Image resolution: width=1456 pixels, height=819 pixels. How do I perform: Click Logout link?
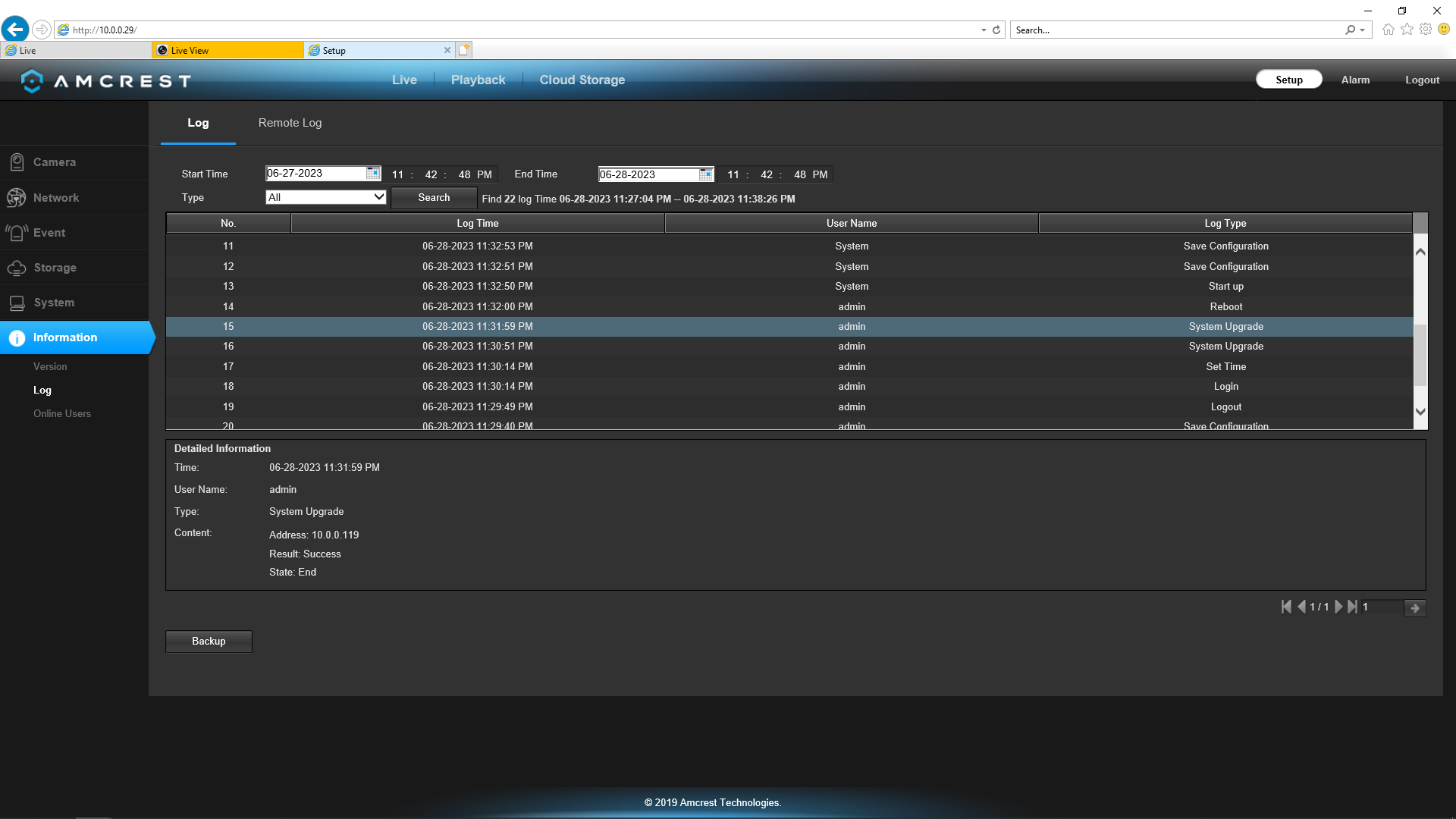pyautogui.click(x=1422, y=80)
